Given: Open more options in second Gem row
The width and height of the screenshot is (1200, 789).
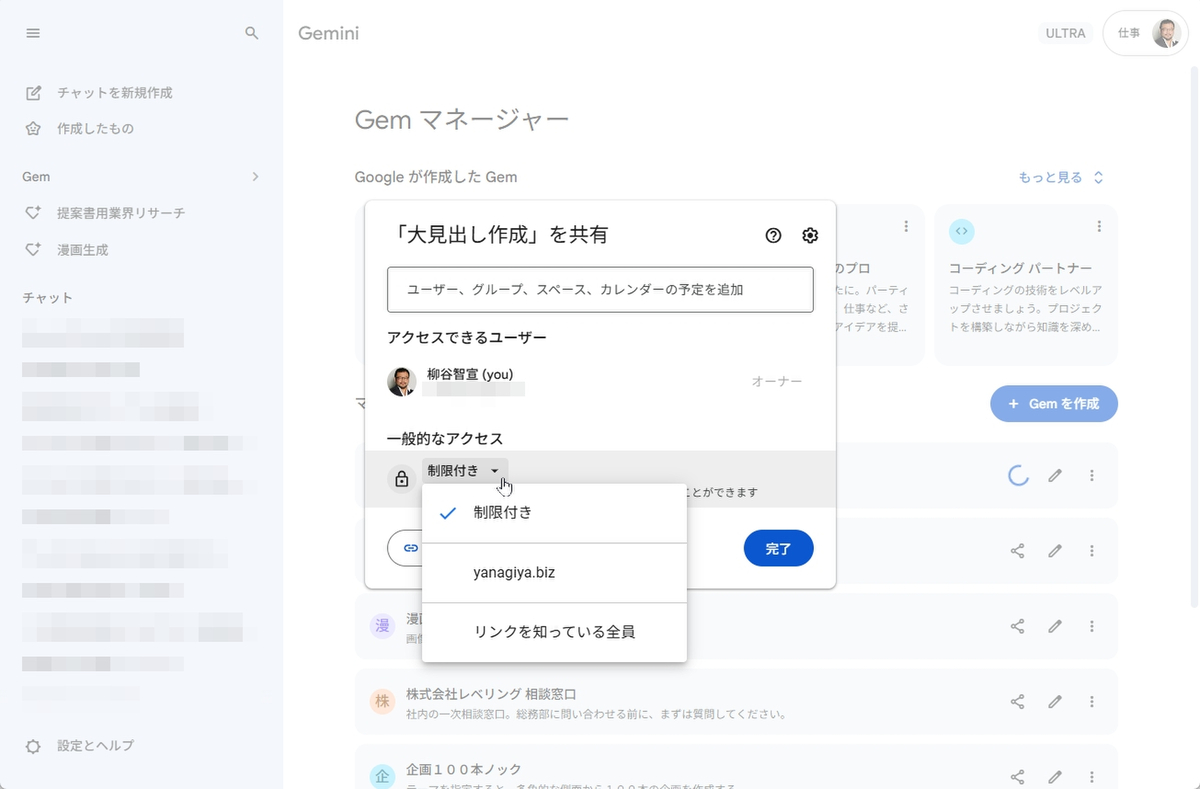Looking at the screenshot, I should [x=1092, y=551].
